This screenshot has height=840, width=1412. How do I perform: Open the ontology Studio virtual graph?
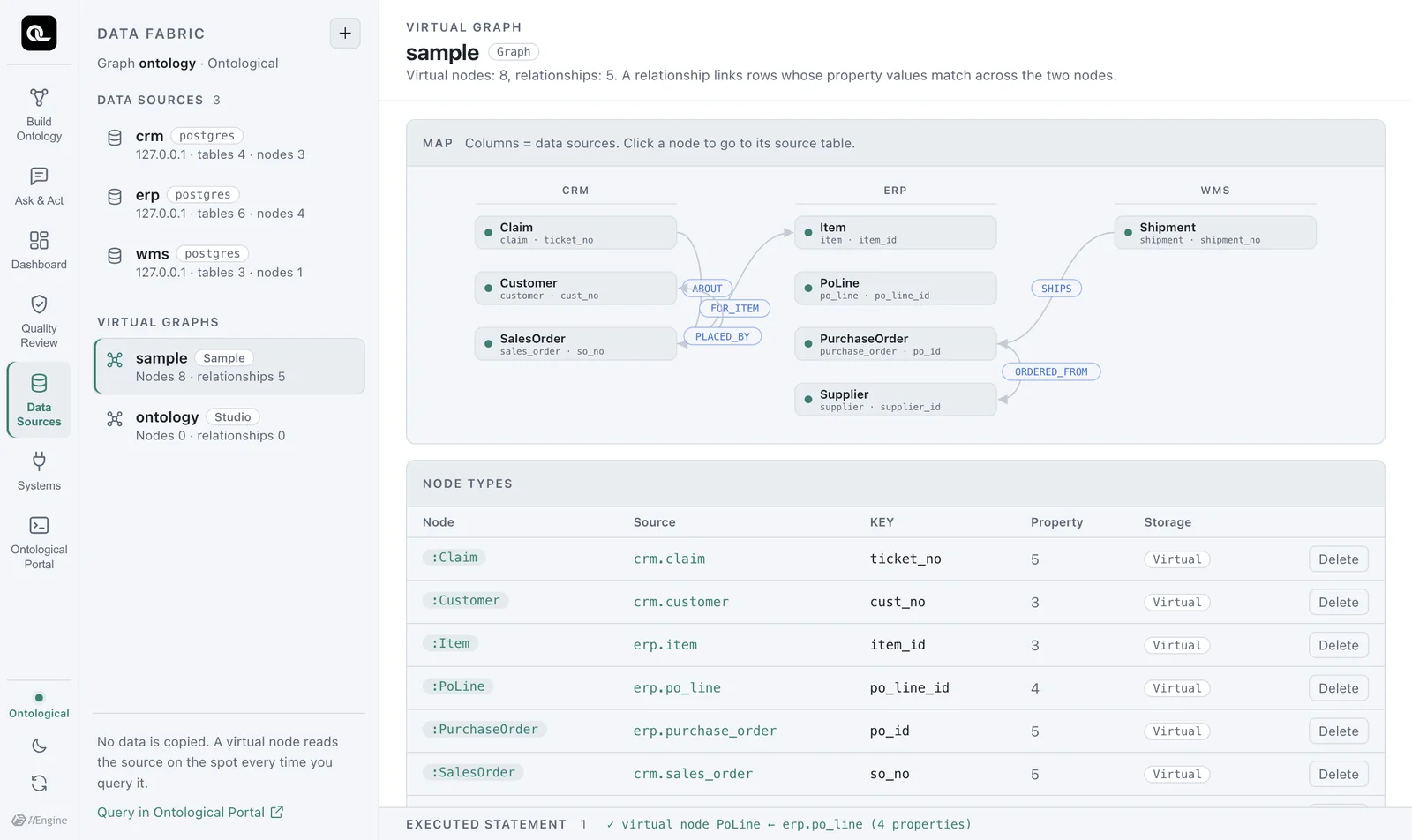pos(229,425)
